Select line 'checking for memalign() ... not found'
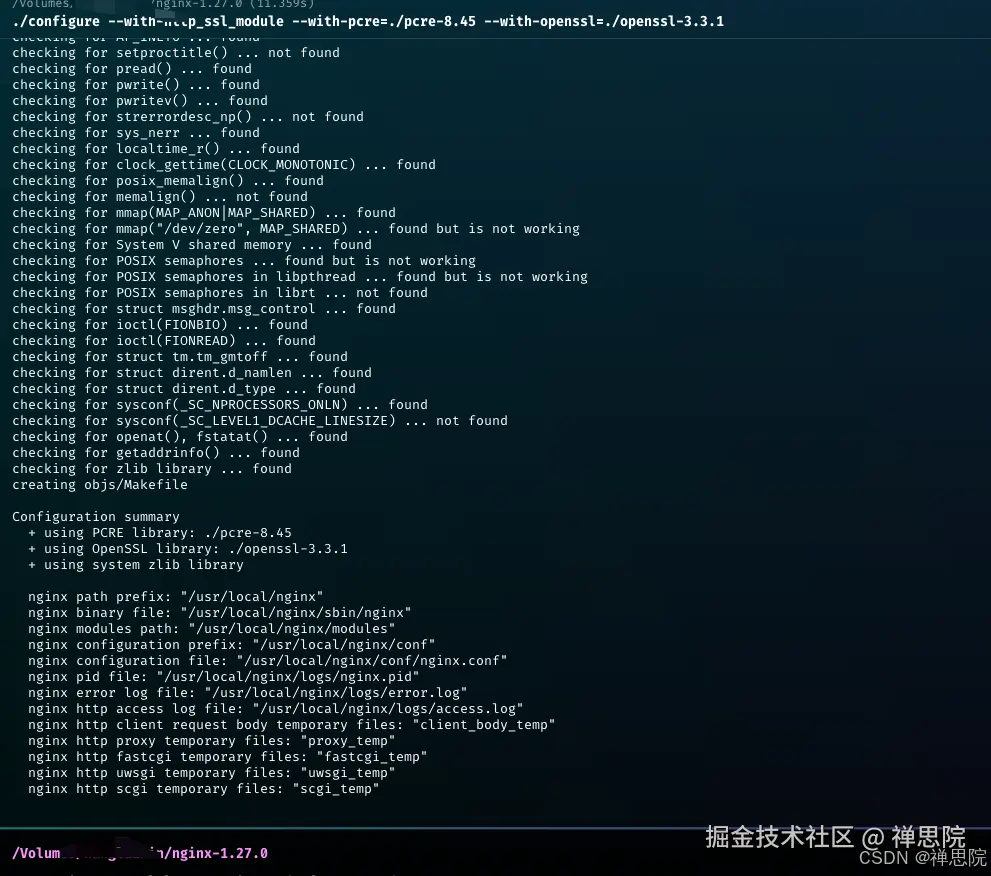 pos(160,197)
